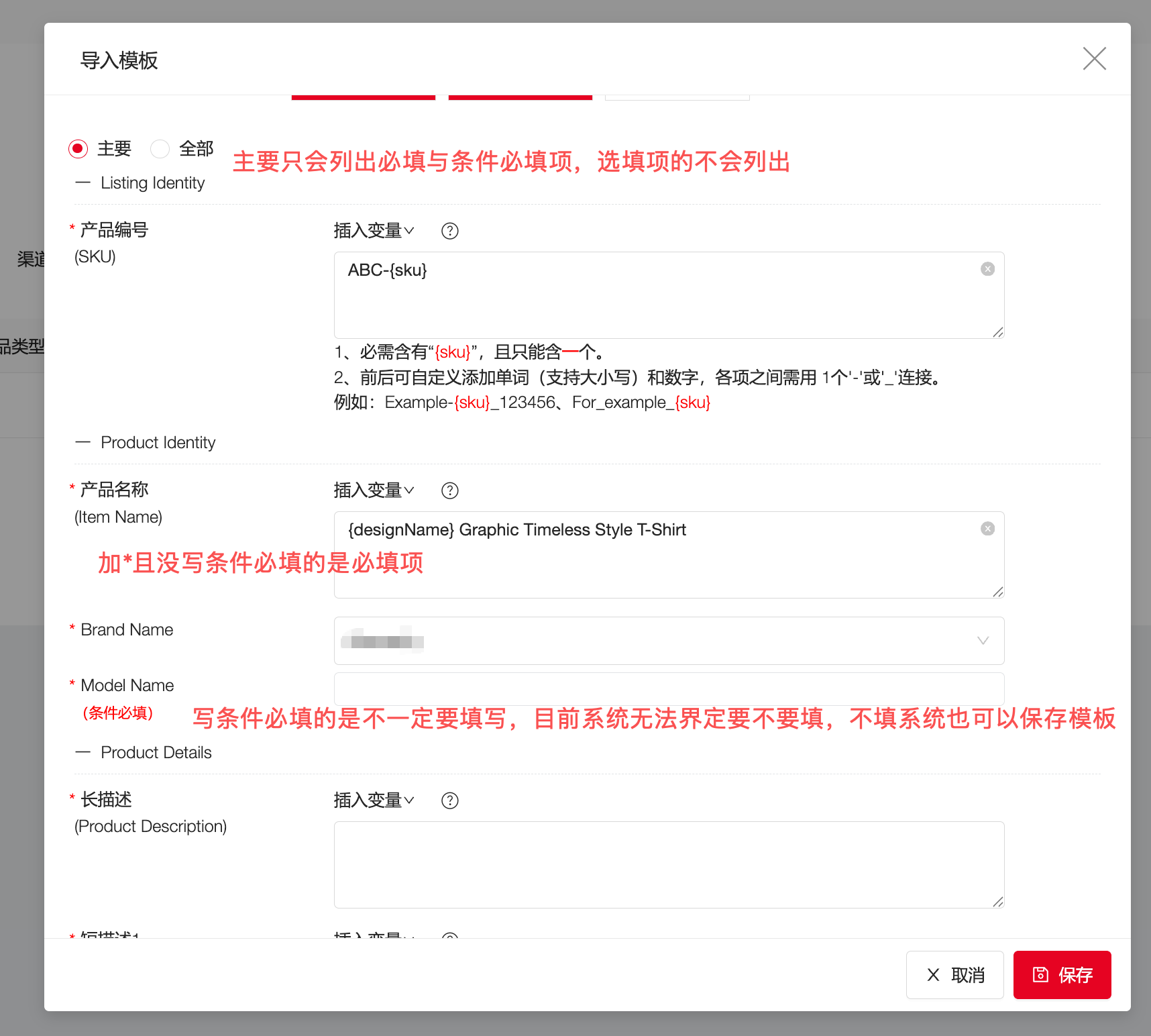Click help icon for Product Description insert variable
Image resolution: width=1151 pixels, height=1036 pixels.
[x=450, y=800]
